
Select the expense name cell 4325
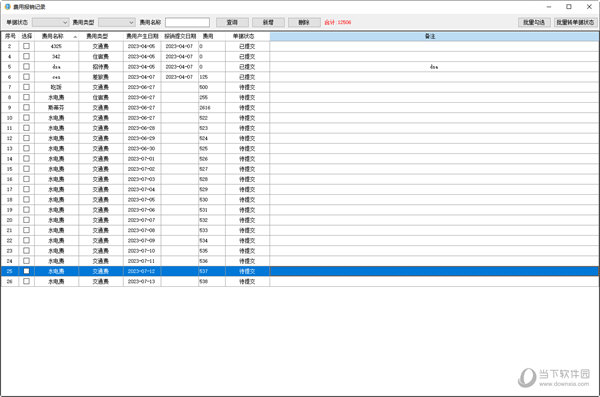[57, 46]
